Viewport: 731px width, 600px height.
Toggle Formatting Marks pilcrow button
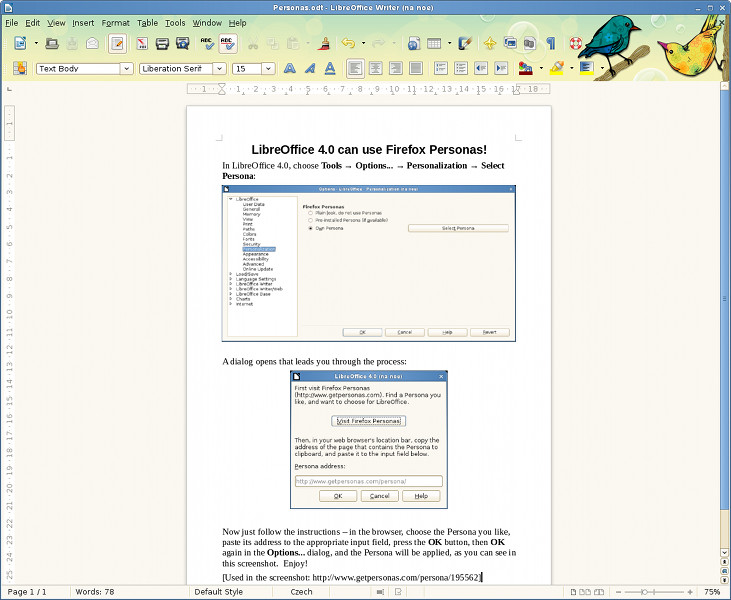click(551, 44)
